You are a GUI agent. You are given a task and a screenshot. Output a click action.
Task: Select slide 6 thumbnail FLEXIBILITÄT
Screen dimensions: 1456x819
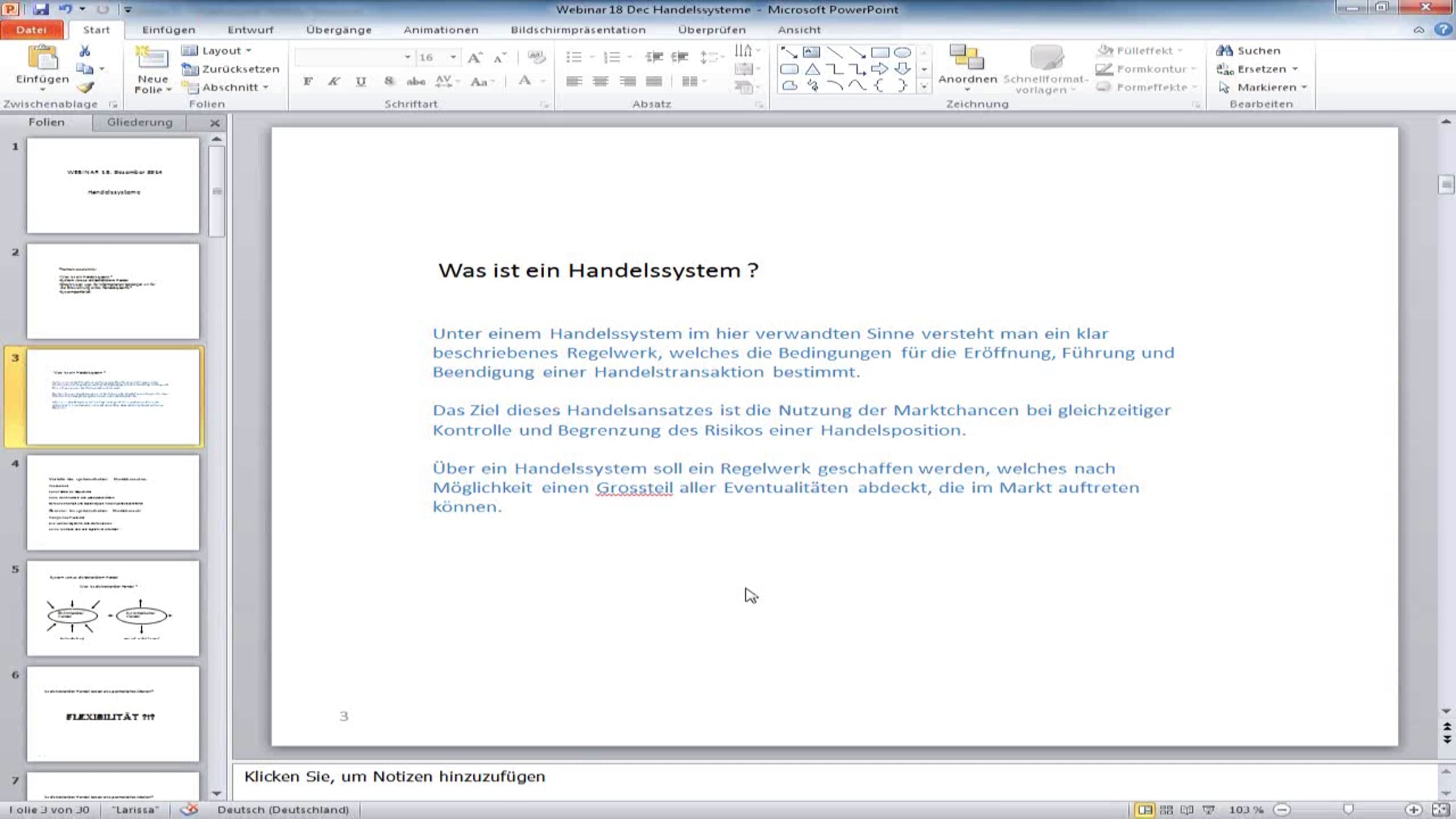point(113,714)
